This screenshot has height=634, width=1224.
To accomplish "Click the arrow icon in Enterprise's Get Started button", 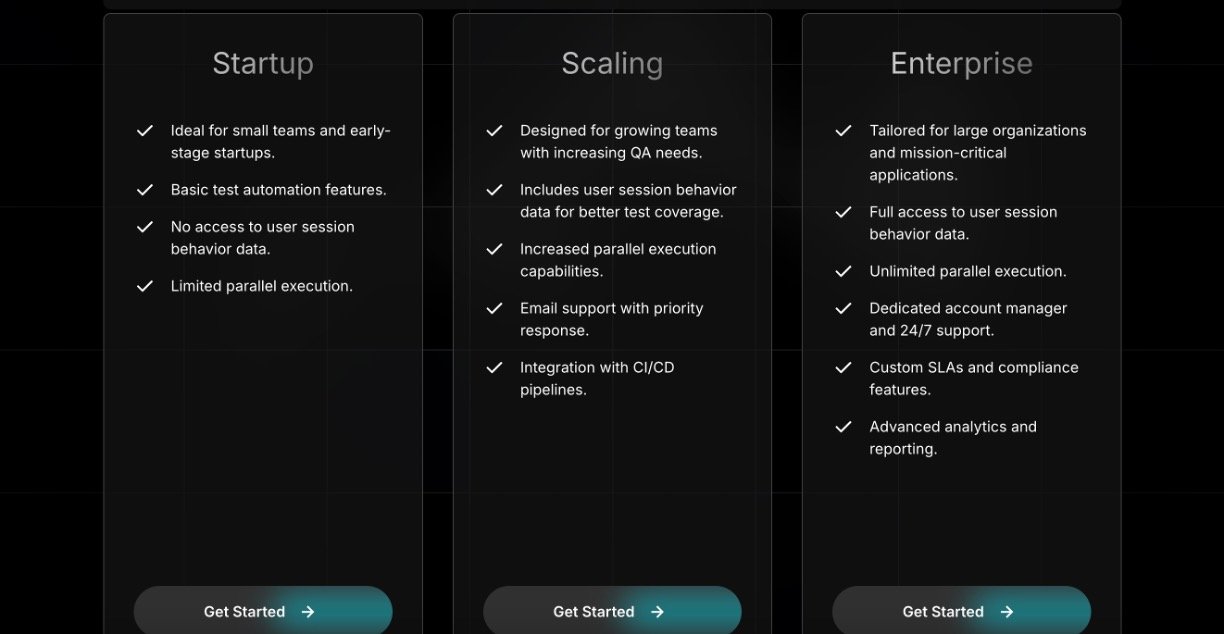I will [1007, 612].
